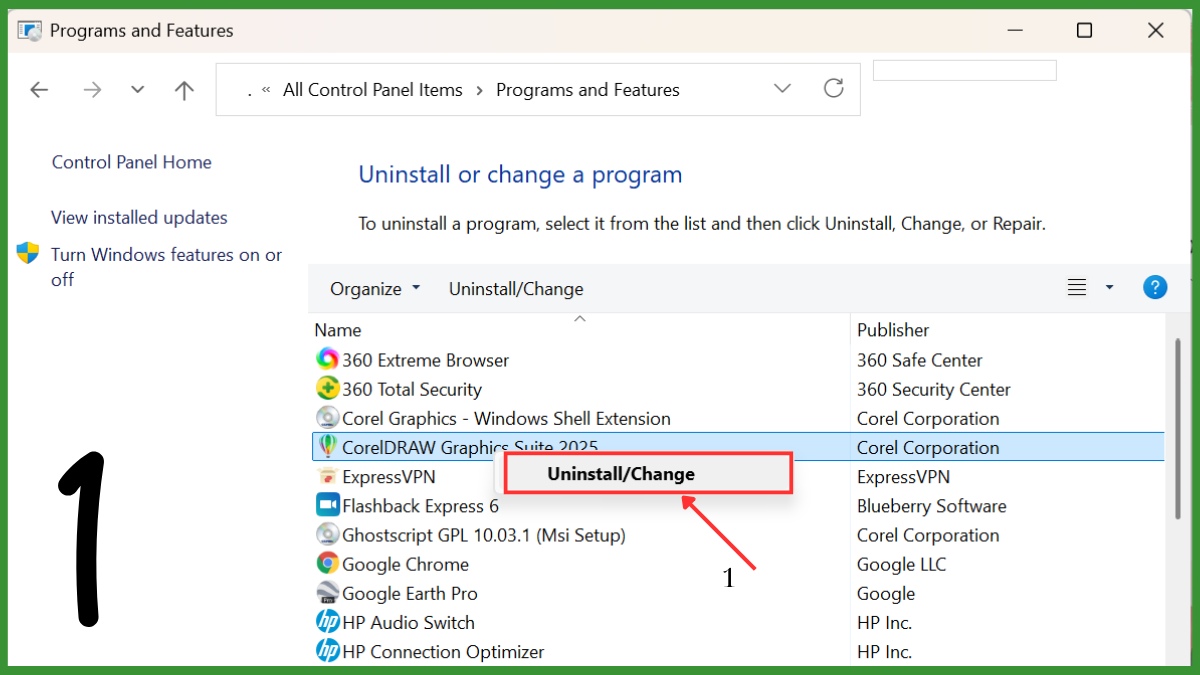Select the 360 Extreme Browser row
The image size is (1200, 675).
[738, 359]
